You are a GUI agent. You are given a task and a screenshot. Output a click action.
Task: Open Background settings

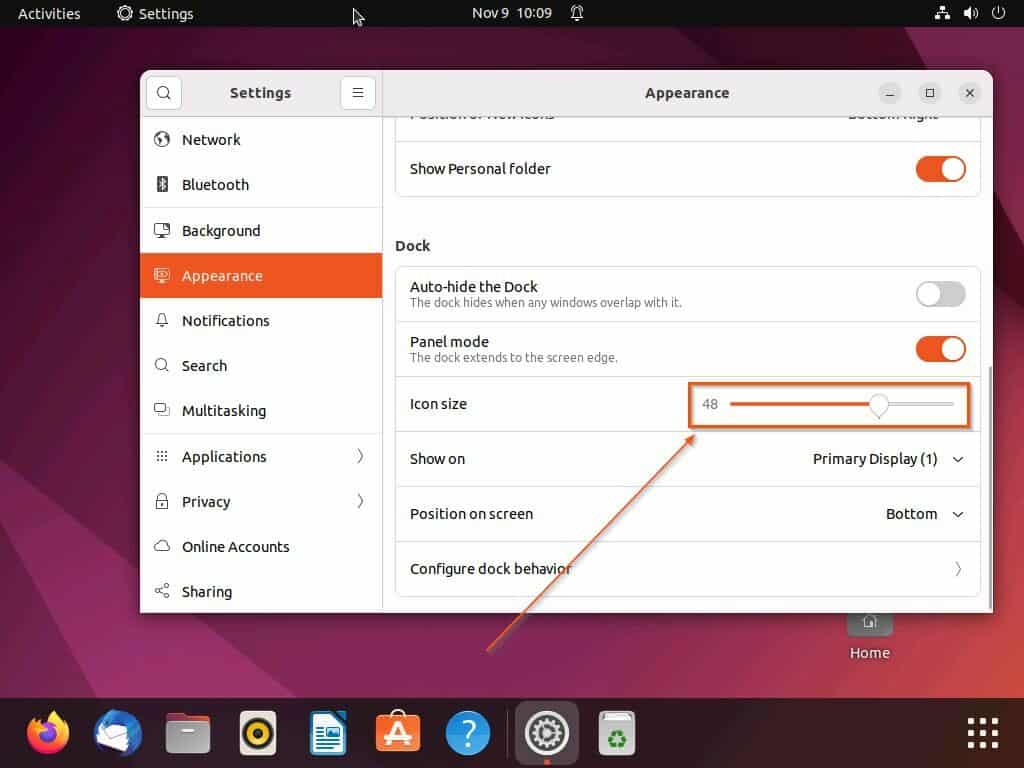(220, 230)
